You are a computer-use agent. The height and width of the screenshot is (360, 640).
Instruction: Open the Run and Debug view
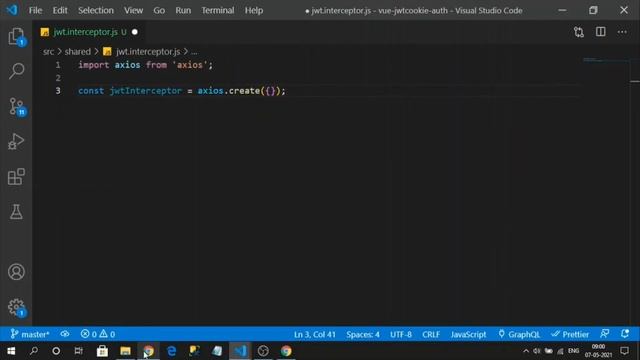click(x=16, y=142)
